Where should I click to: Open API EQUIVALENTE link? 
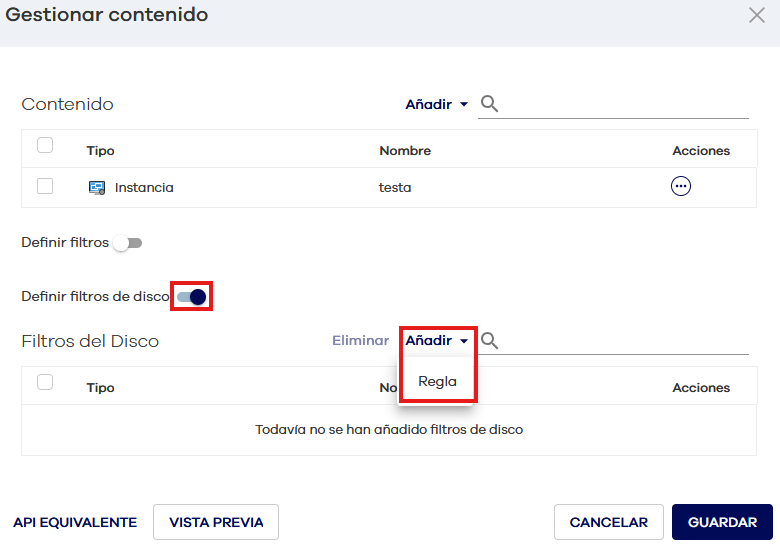[75, 522]
